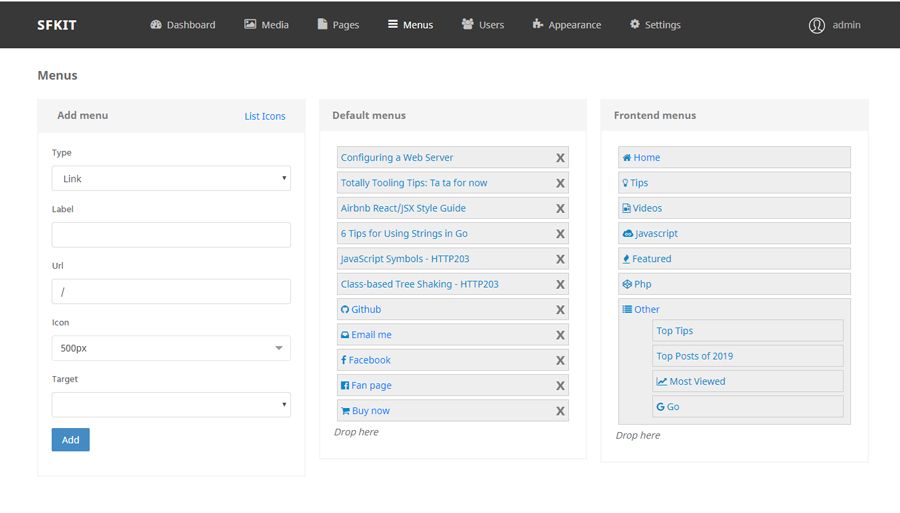Viewport: 900px width, 513px height.
Task: Remove the Buy now item via X
Action: tap(560, 411)
